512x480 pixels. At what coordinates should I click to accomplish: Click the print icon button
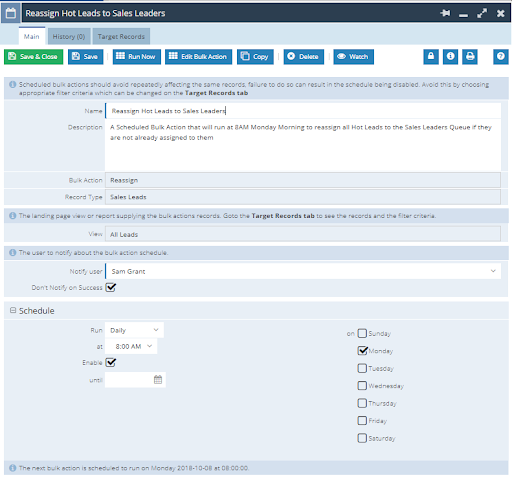pos(470,57)
